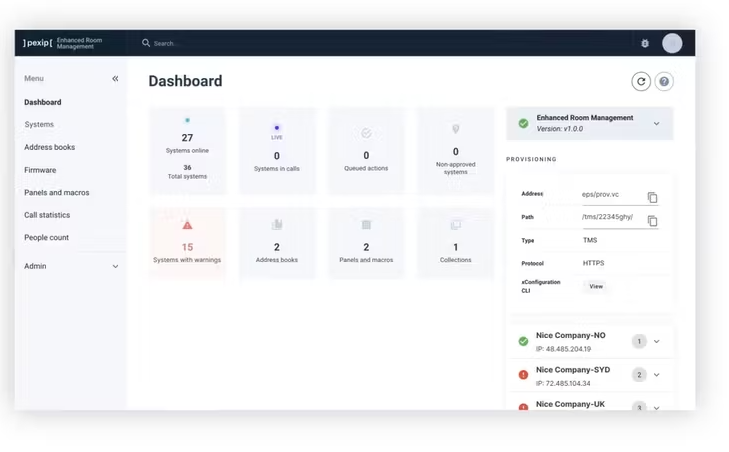Image resolution: width=729 pixels, height=452 pixels.
Task: Open help with the question mark icon
Action: point(664,81)
